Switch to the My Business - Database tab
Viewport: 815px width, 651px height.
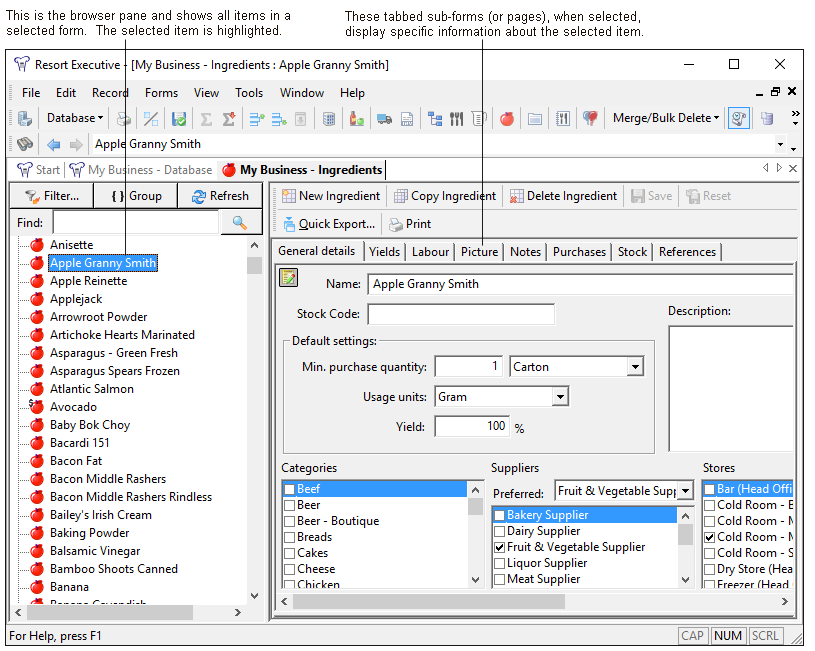[x=141, y=170]
